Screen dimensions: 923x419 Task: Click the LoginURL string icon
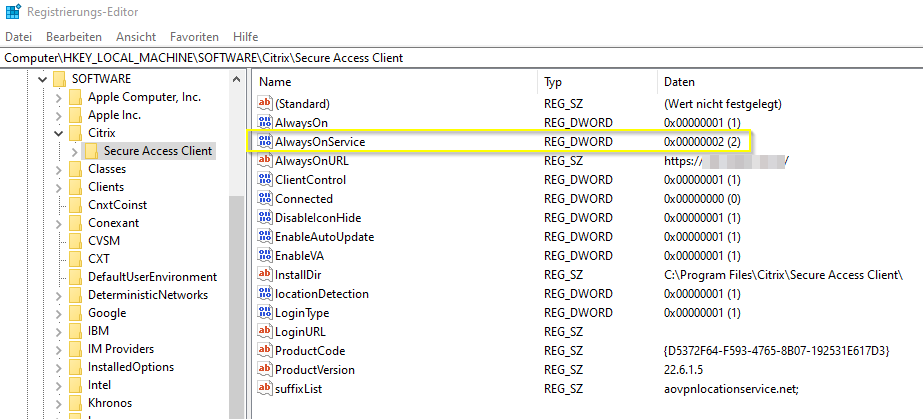(x=265, y=331)
